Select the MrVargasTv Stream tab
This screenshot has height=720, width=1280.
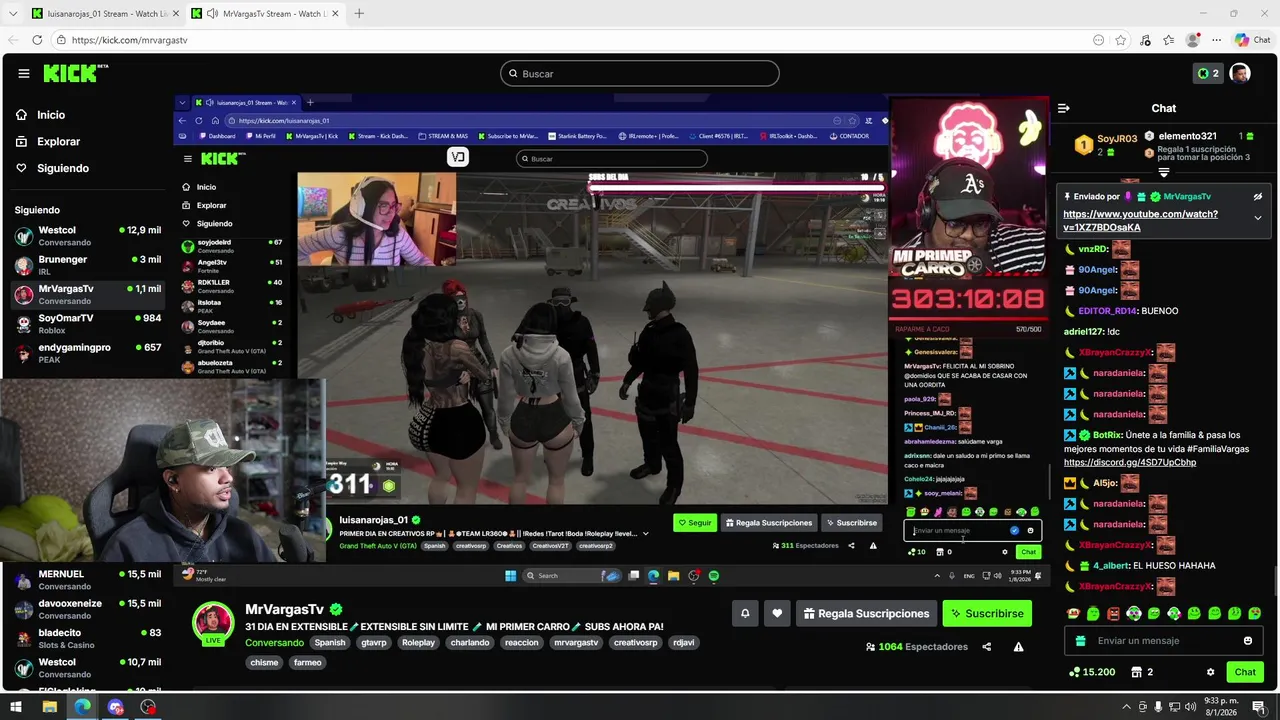coord(265,14)
